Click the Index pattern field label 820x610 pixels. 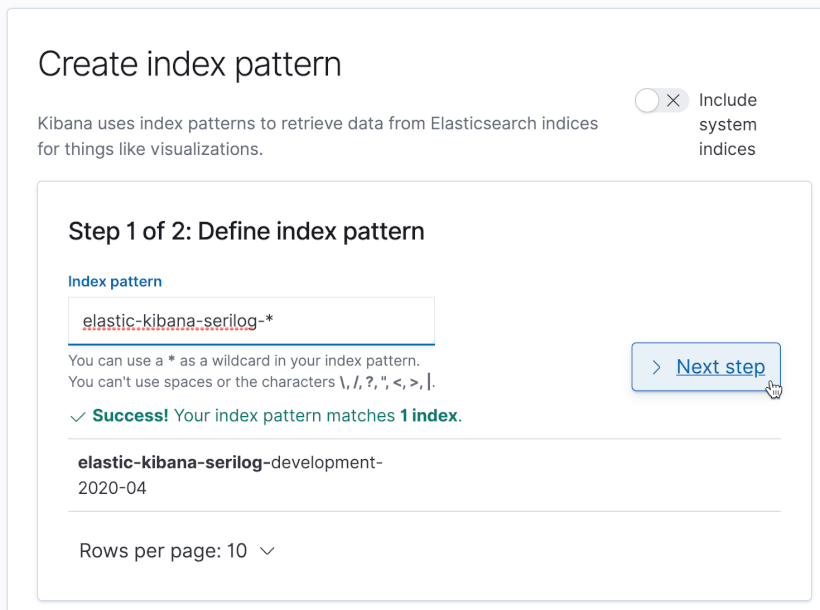point(115,281)
